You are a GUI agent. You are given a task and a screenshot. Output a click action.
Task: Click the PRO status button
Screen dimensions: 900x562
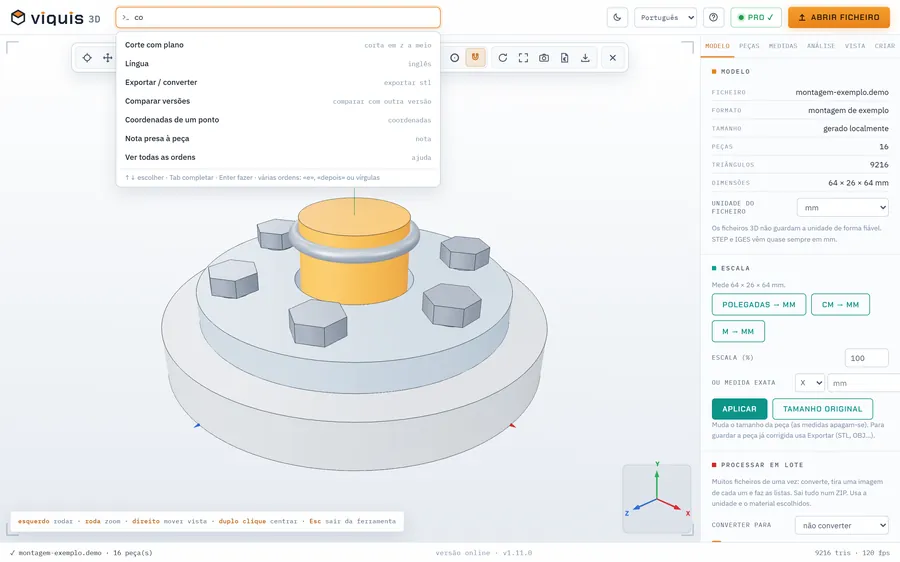click(x=756, y=17)
